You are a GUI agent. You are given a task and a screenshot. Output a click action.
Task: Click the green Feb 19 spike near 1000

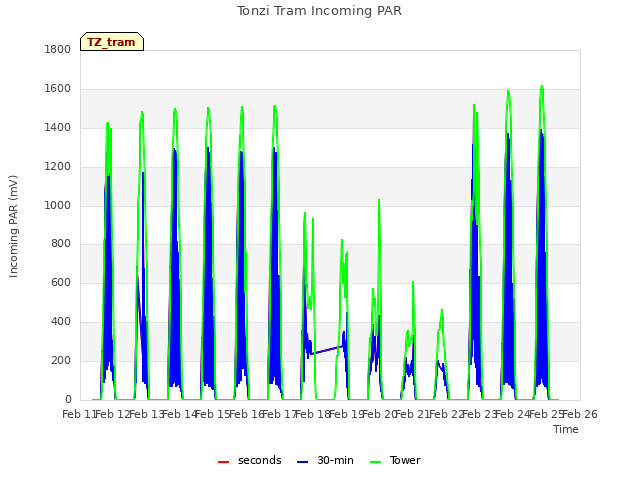tap(379, 201)
